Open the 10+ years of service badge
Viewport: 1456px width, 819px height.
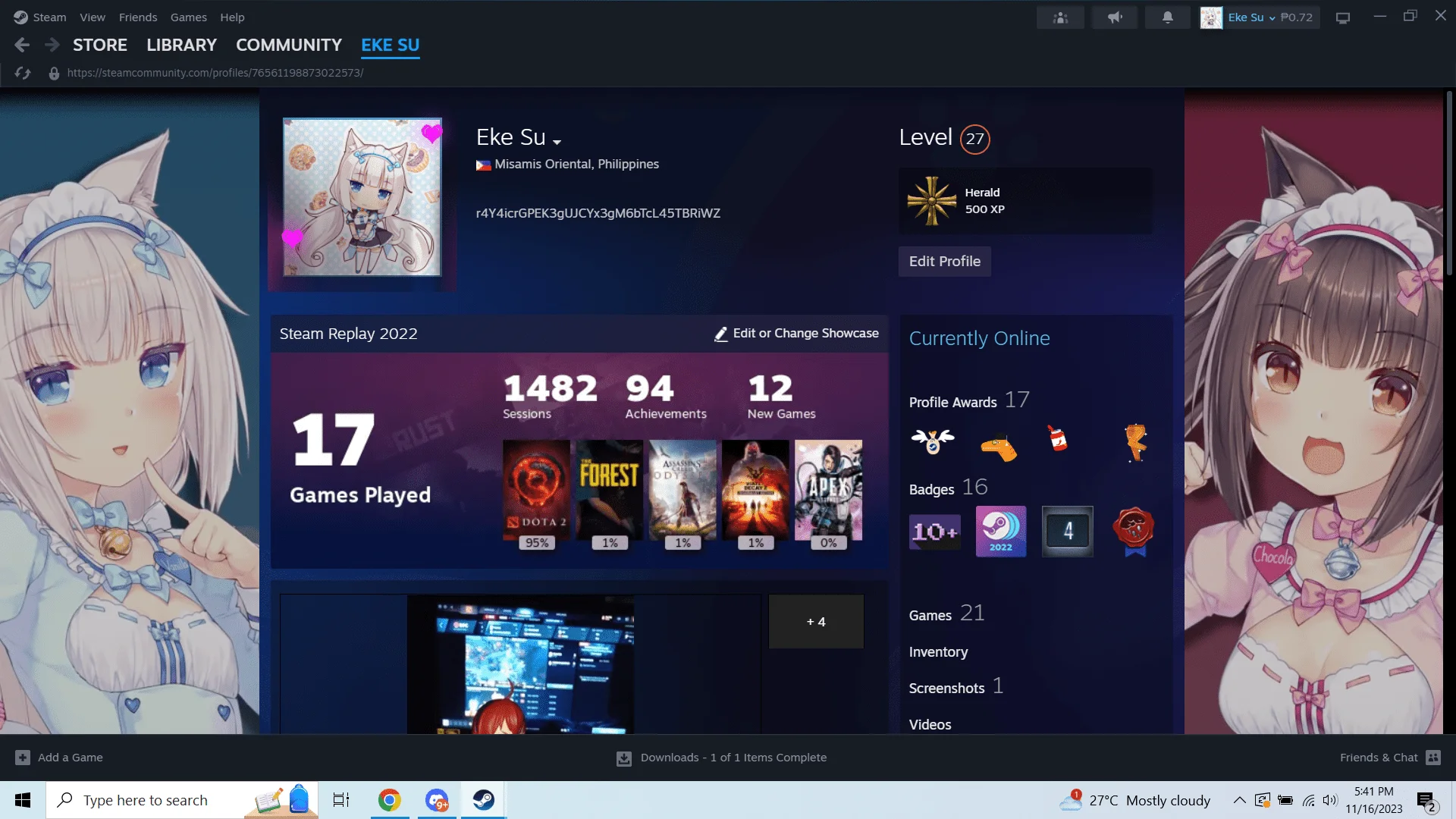pos(935,532)
